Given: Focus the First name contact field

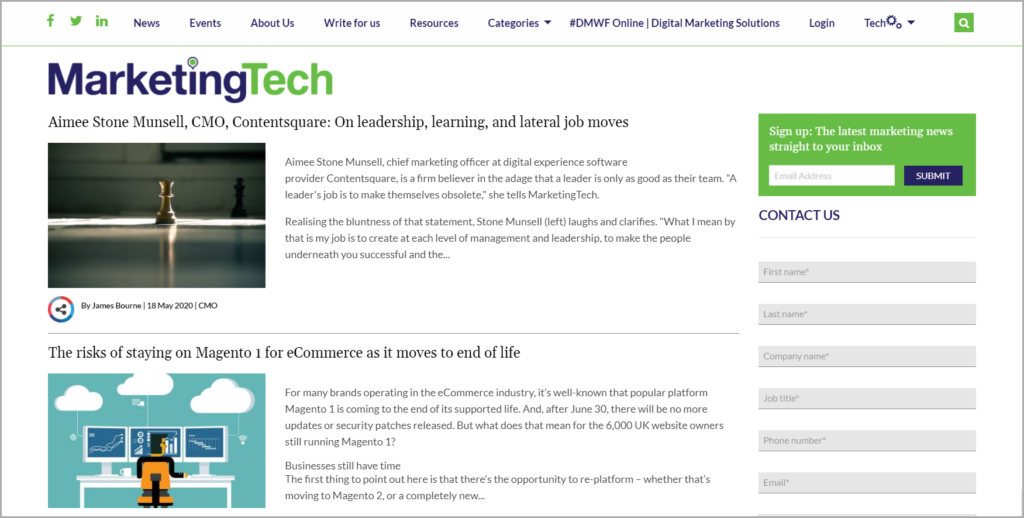Looking at the screenshot, I should (x=867, y=272).
